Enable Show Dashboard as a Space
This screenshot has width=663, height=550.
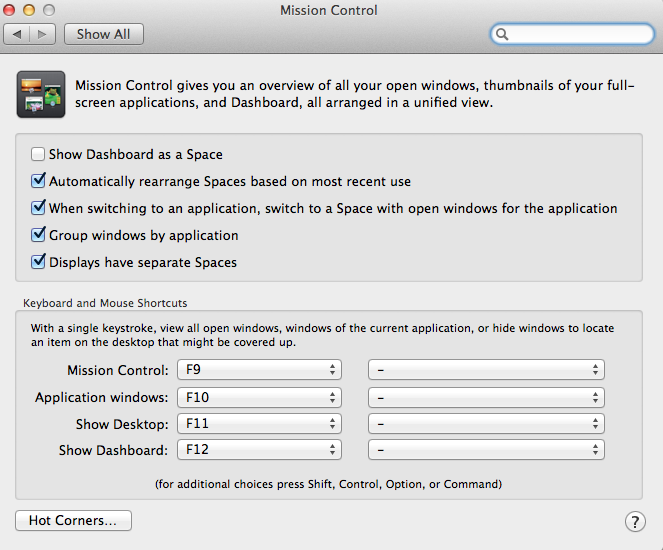(x=38, y=154)
